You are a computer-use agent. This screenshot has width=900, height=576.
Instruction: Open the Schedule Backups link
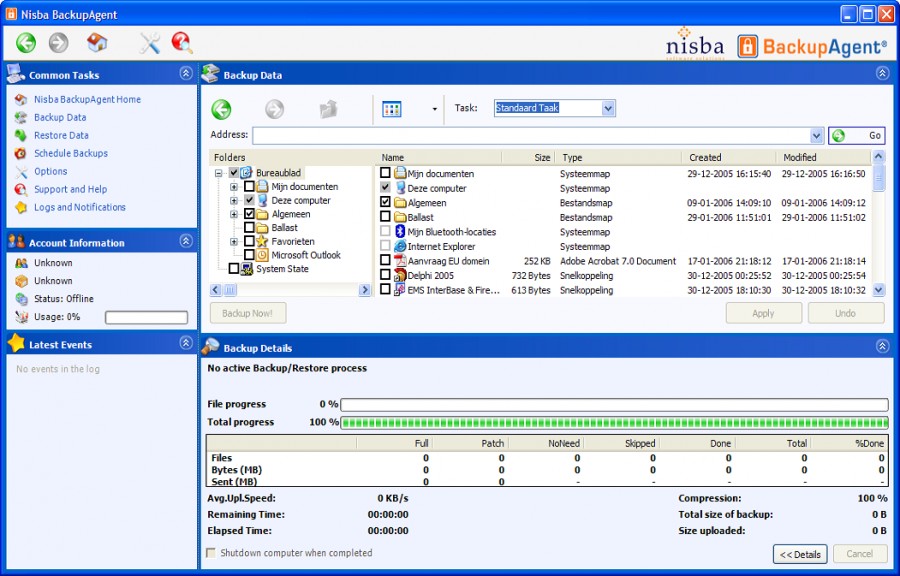click(71, 153)
